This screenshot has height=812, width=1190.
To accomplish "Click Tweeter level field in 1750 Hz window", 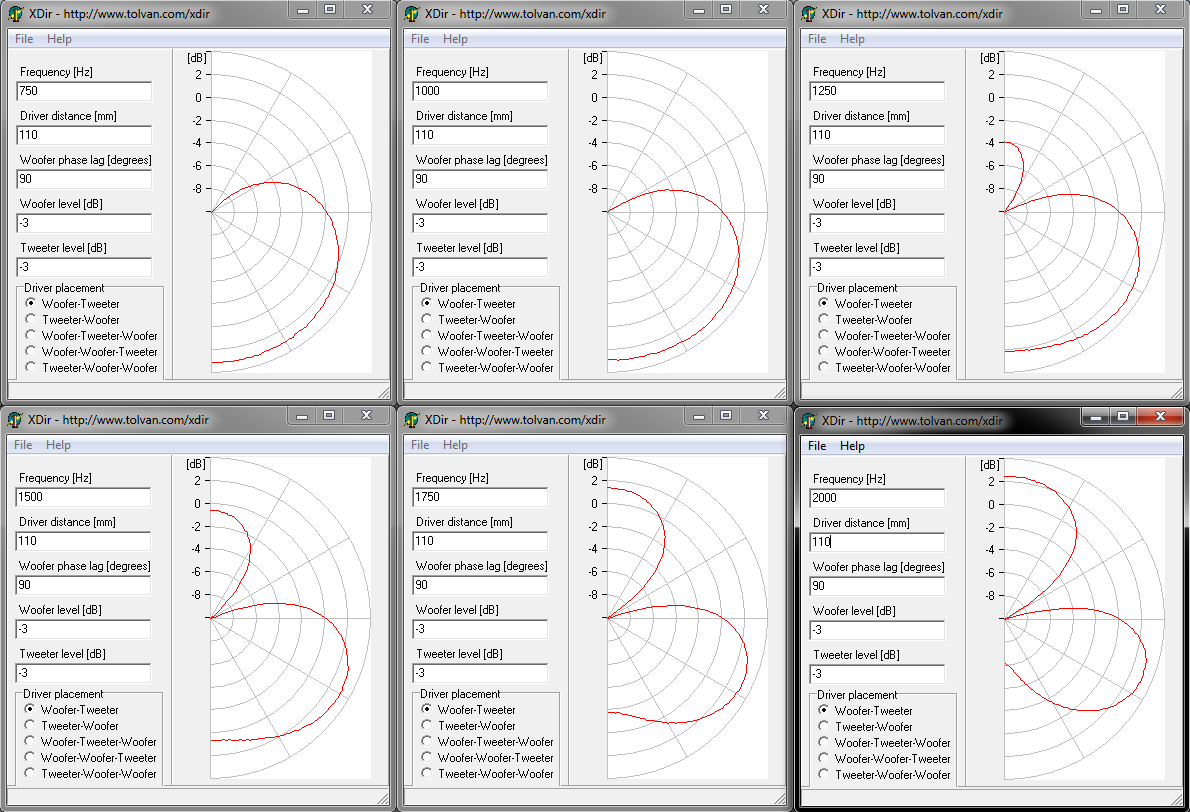I will click(x=480, y=673).
